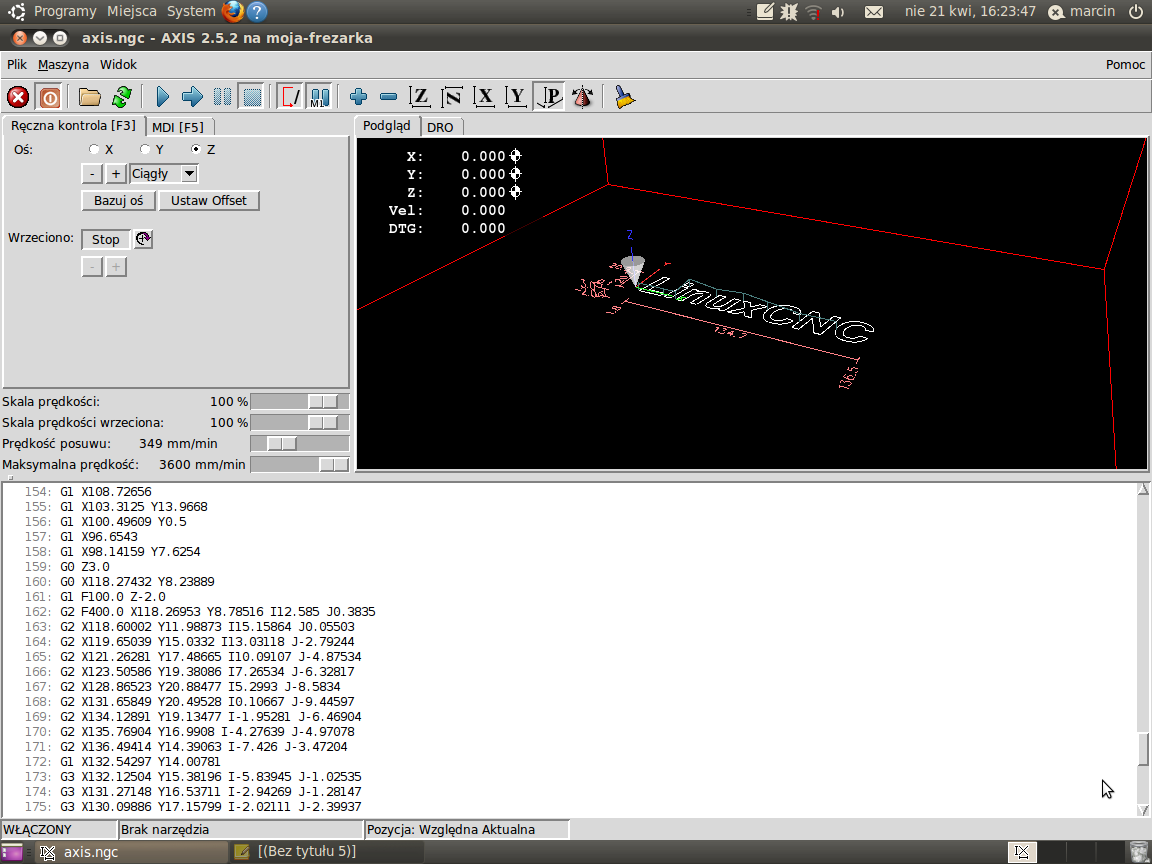Click the Ustaw Offset button
1152x864 pixels.
(x=209, y=201)
